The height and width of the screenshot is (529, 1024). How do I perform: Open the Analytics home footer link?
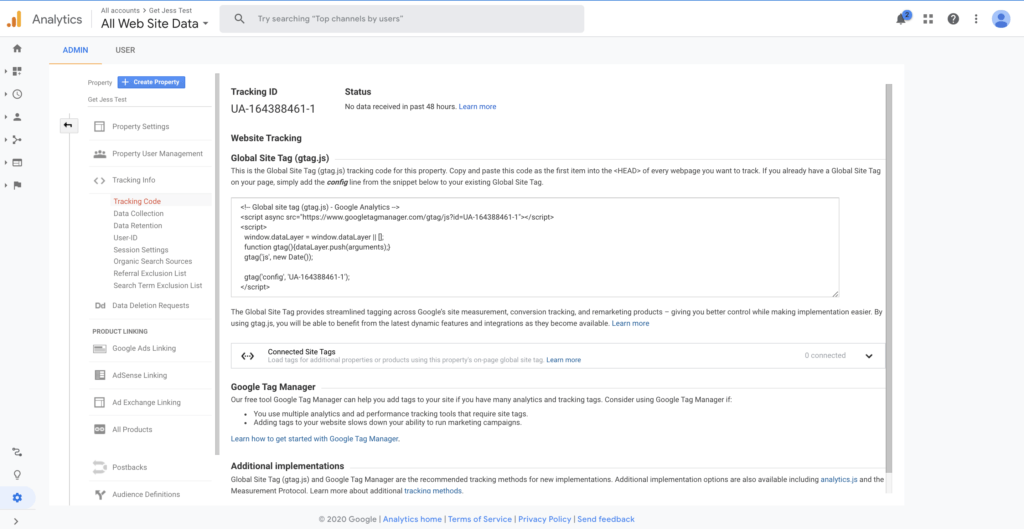pos(412,519)
